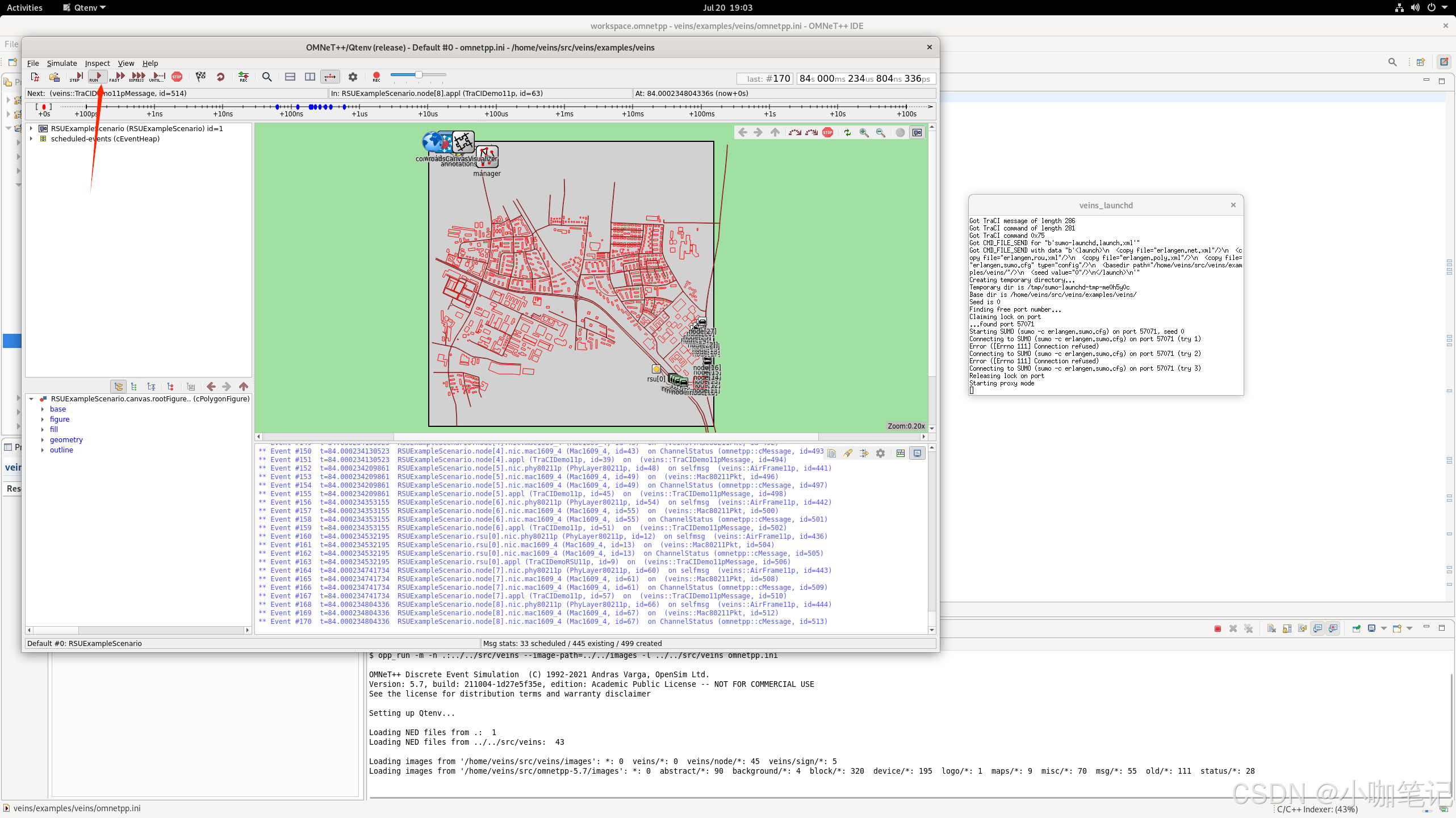
Task: Open the File menu in Qtenv
Action: [x=33, y=63]
